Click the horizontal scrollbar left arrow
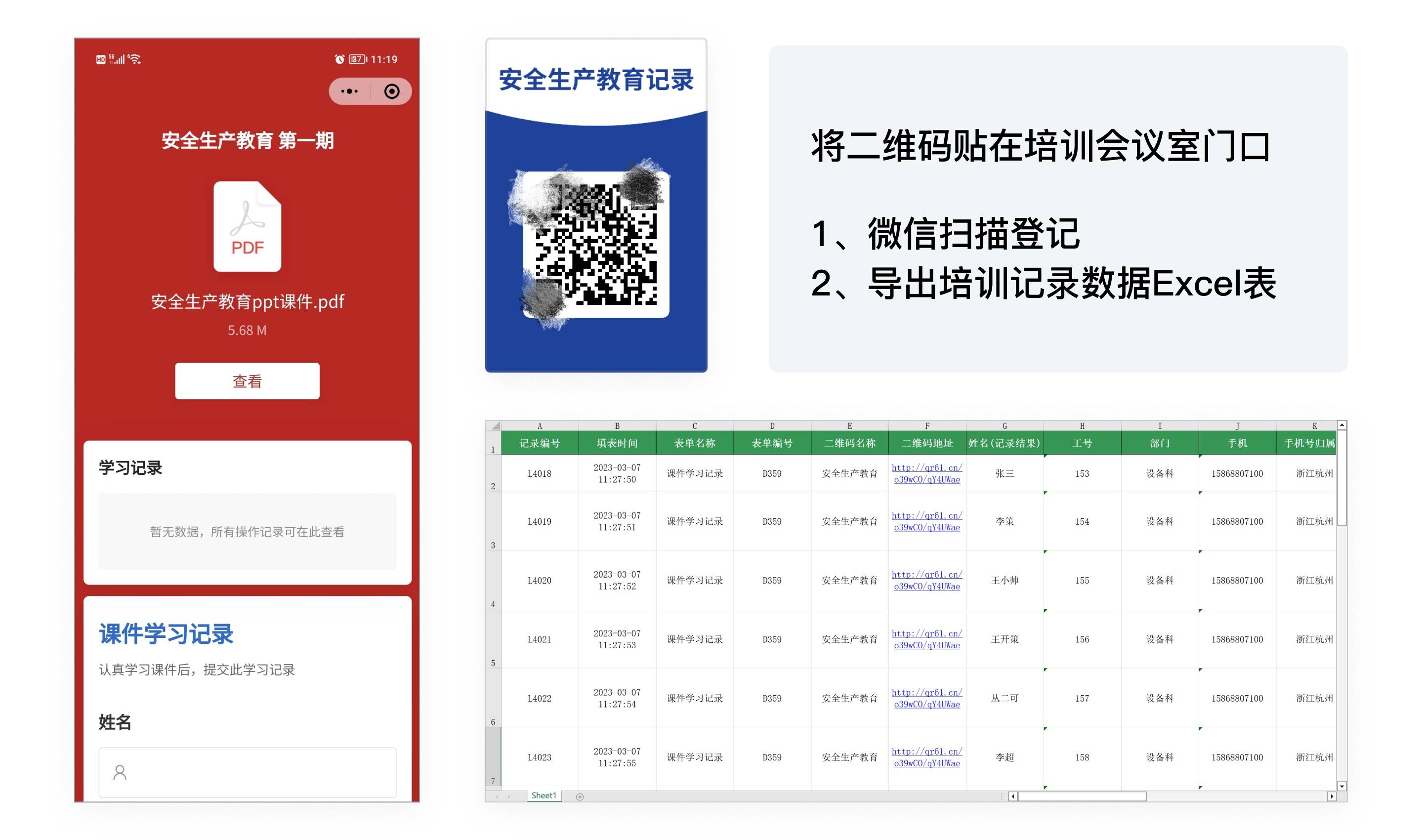The width and height of the screenshot is (1423, 840). [x=1013, y=797]
